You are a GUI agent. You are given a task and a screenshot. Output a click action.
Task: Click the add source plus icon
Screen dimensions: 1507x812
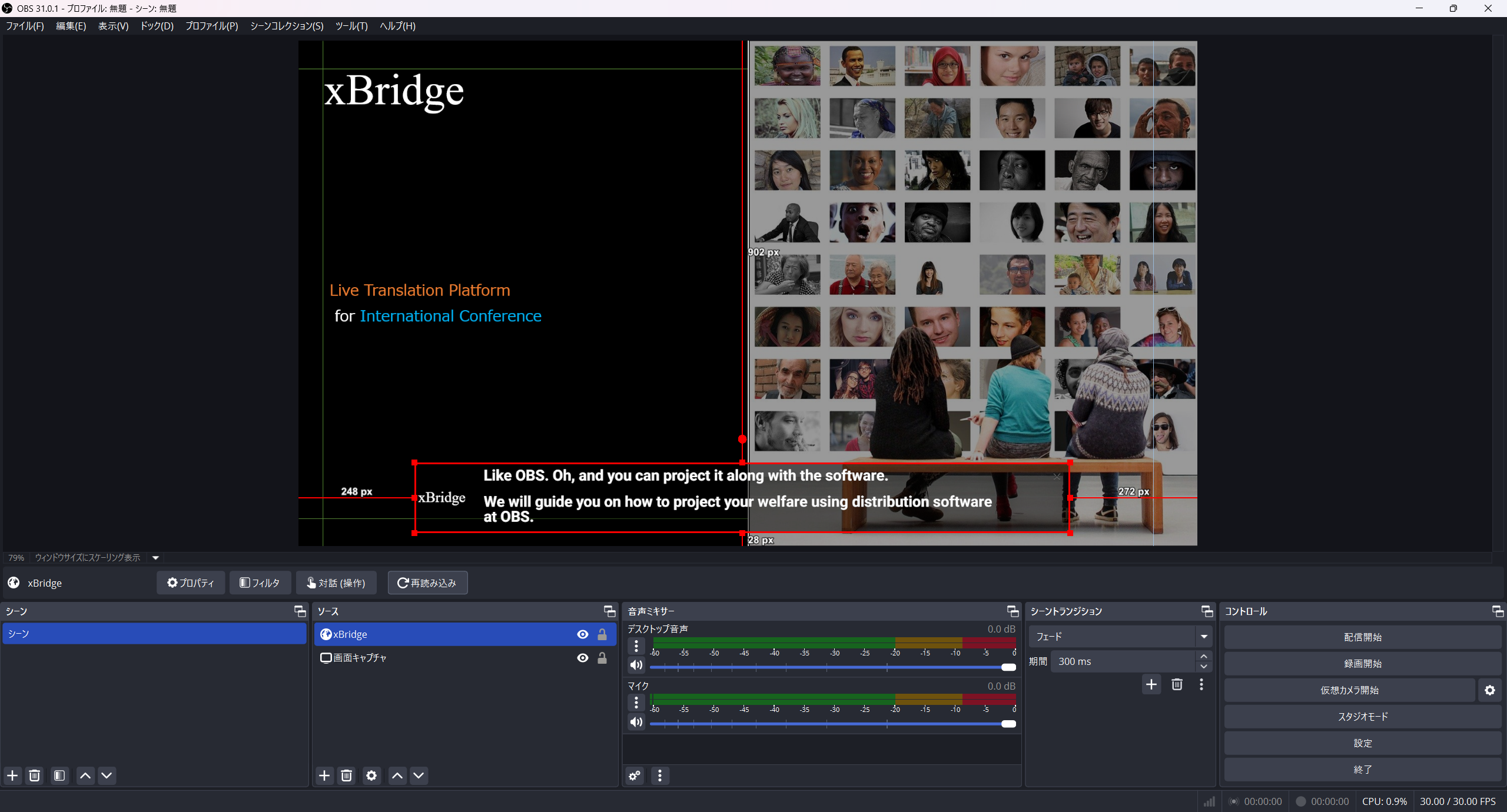pos(324,776)
